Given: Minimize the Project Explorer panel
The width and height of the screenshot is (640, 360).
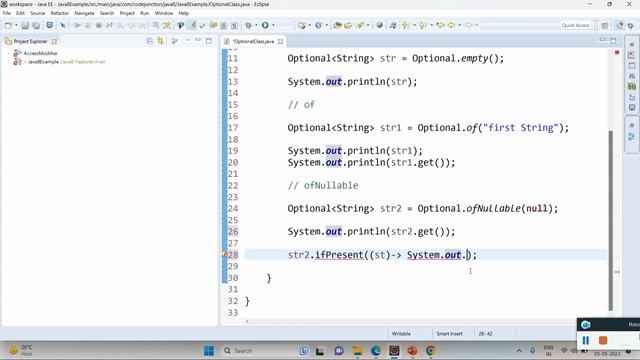Looking at the screenshot, I should pyautogui.click(x=198, y=40).
